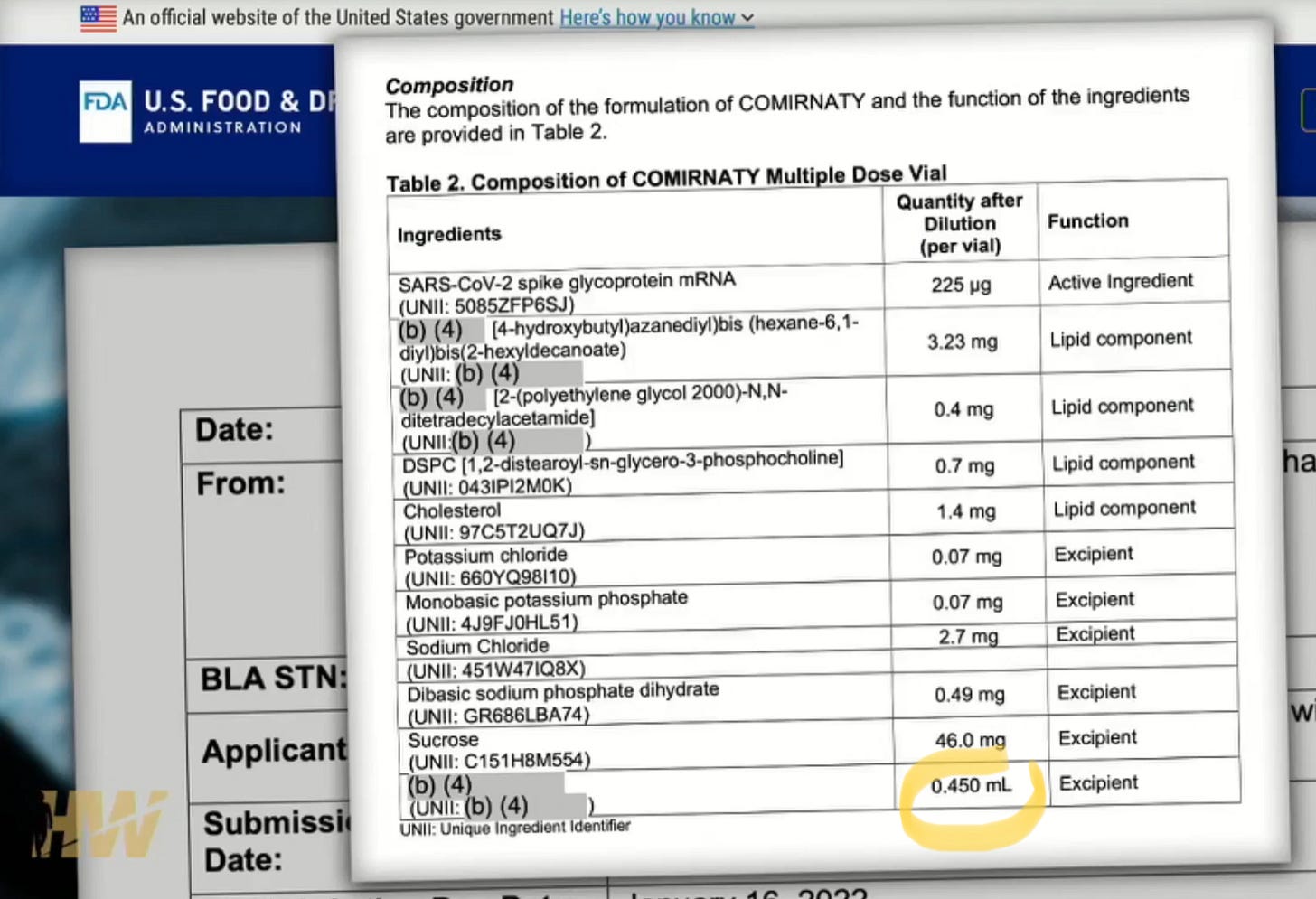Select the Potassium chloride ingredient cell

click(x=643, y=566)
